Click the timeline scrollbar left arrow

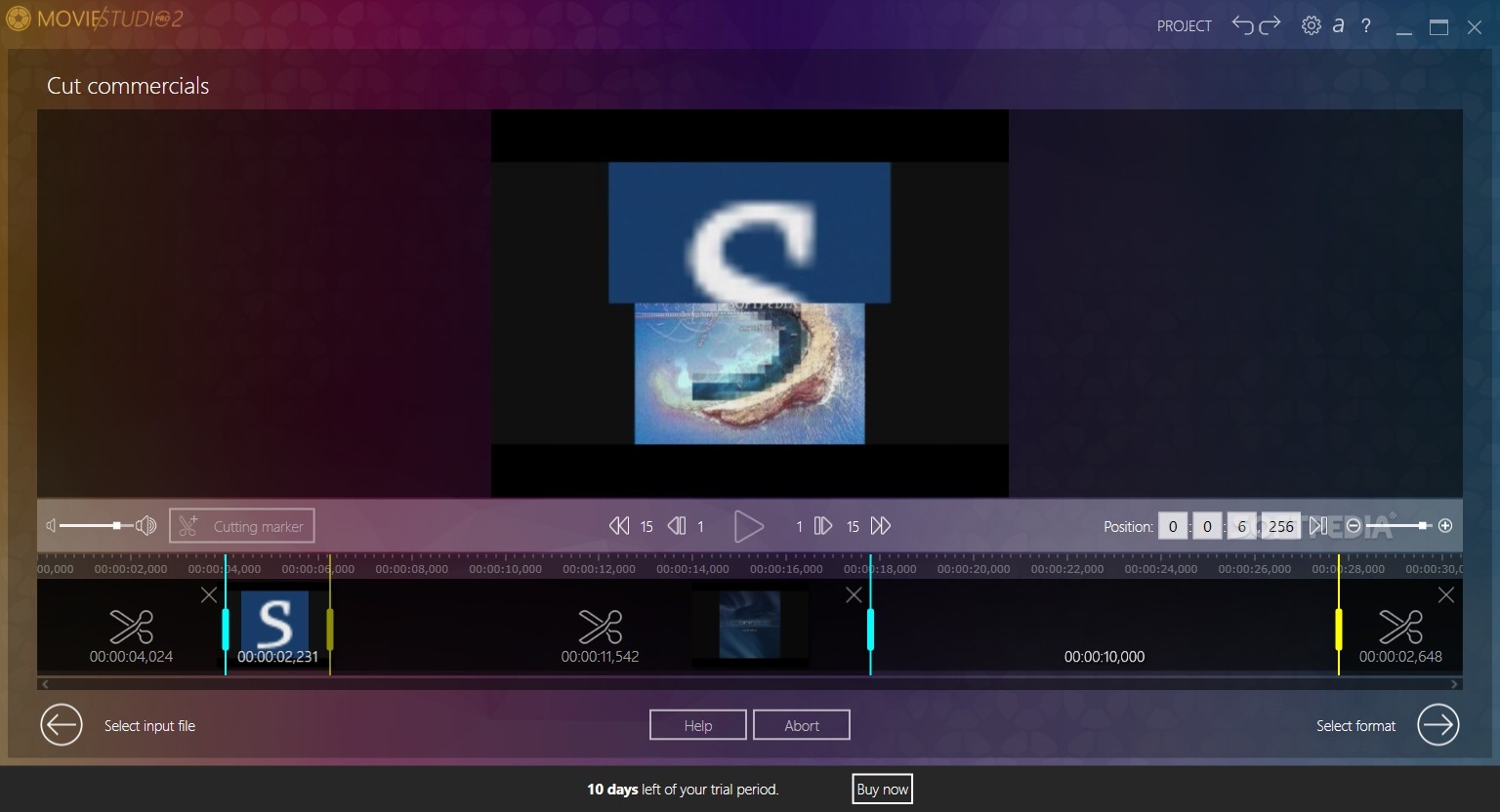(x=45, y=684)
